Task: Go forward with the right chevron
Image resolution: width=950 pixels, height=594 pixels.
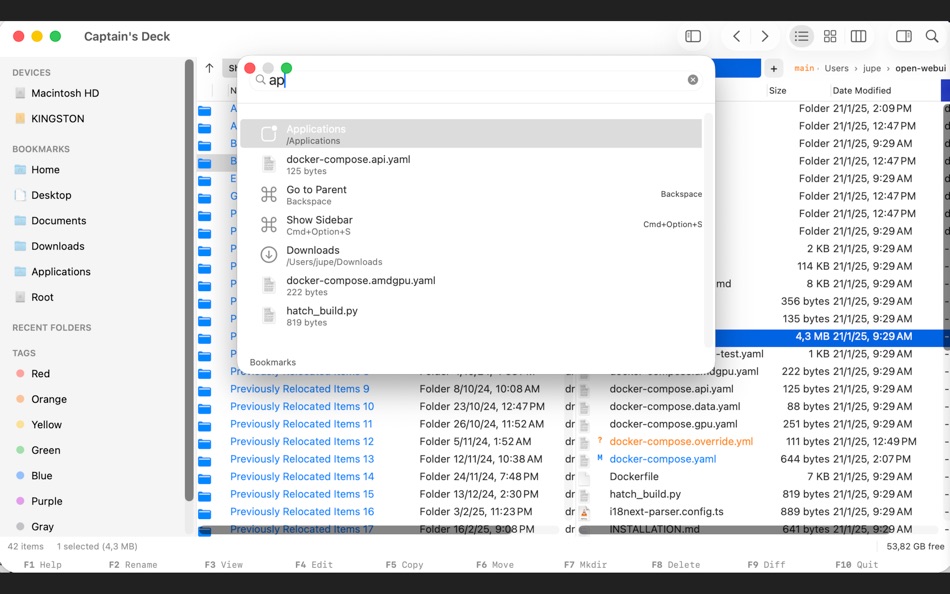Action: (765, 36)
